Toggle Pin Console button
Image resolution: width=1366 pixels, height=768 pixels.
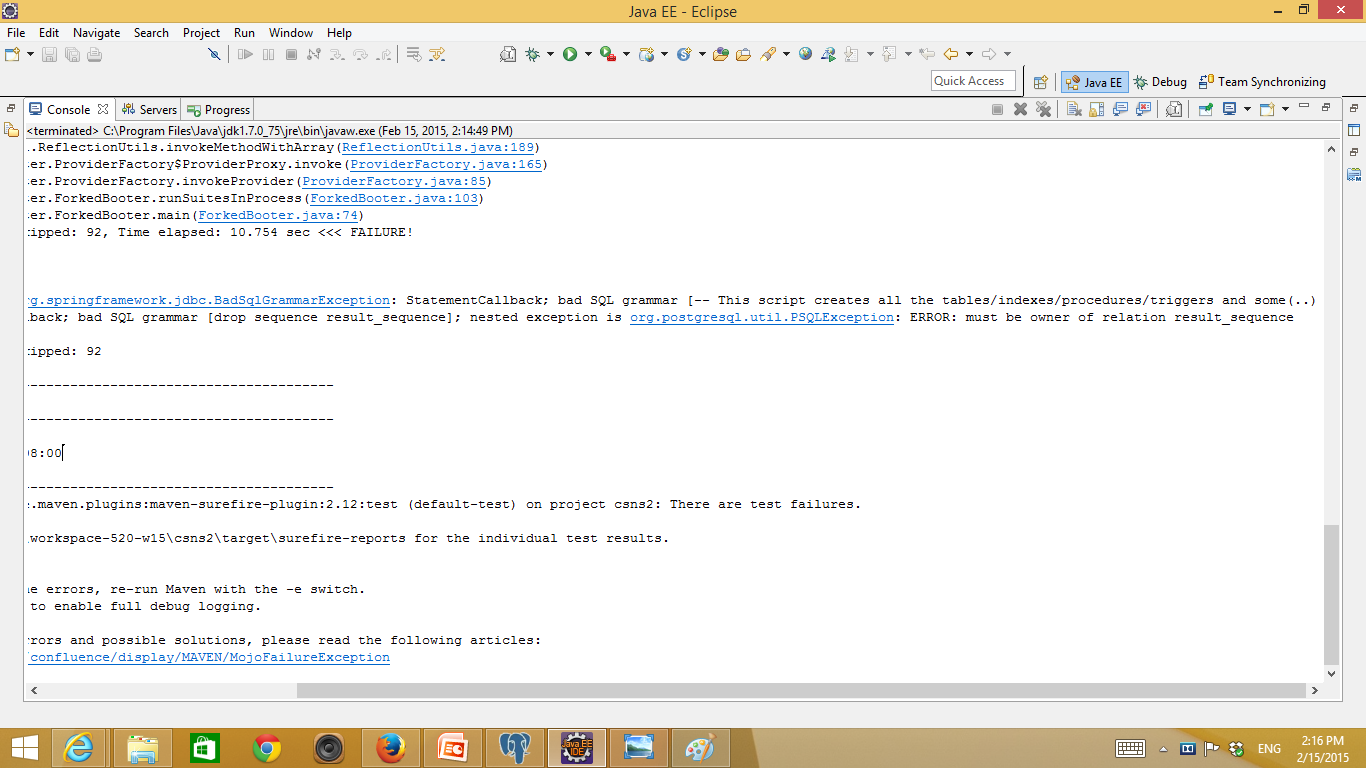1206,109
